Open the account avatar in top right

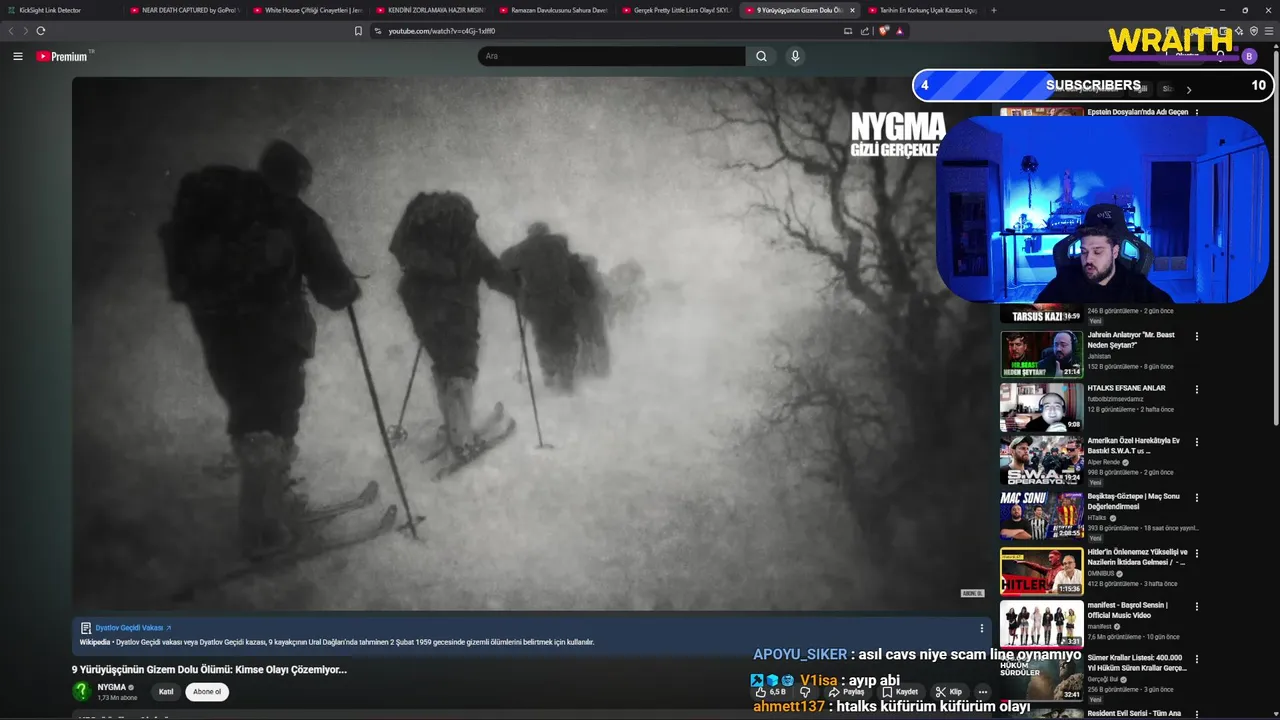click(1248, 56)
